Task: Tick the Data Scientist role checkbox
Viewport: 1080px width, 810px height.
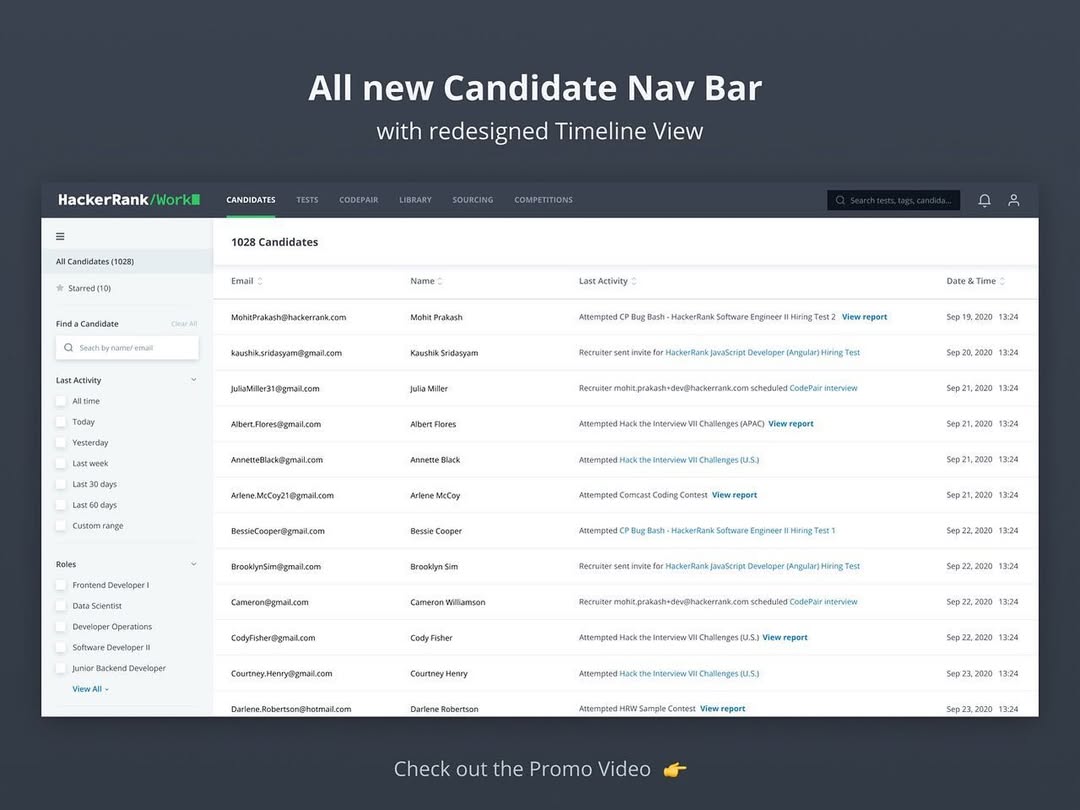Action: point(61,606)
